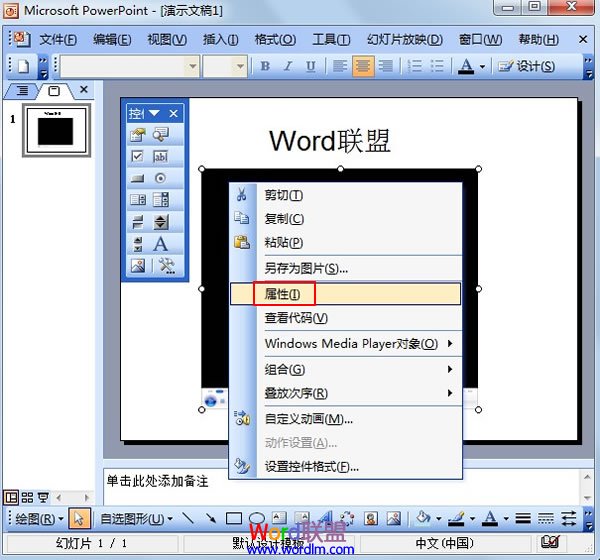Switch to Slide Sorter view
This screenshot has width=600, height=560.
click(27, 498)
